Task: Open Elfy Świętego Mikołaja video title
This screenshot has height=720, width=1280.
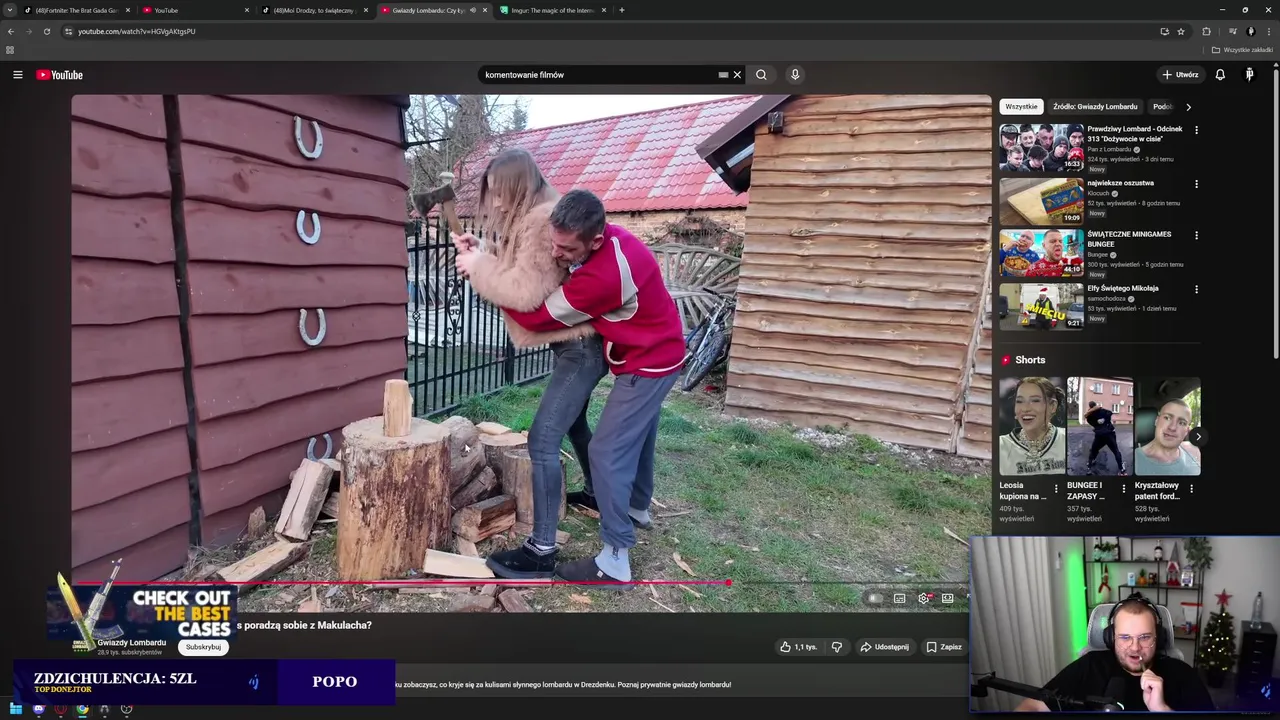Action: [x=1123, y=288]
